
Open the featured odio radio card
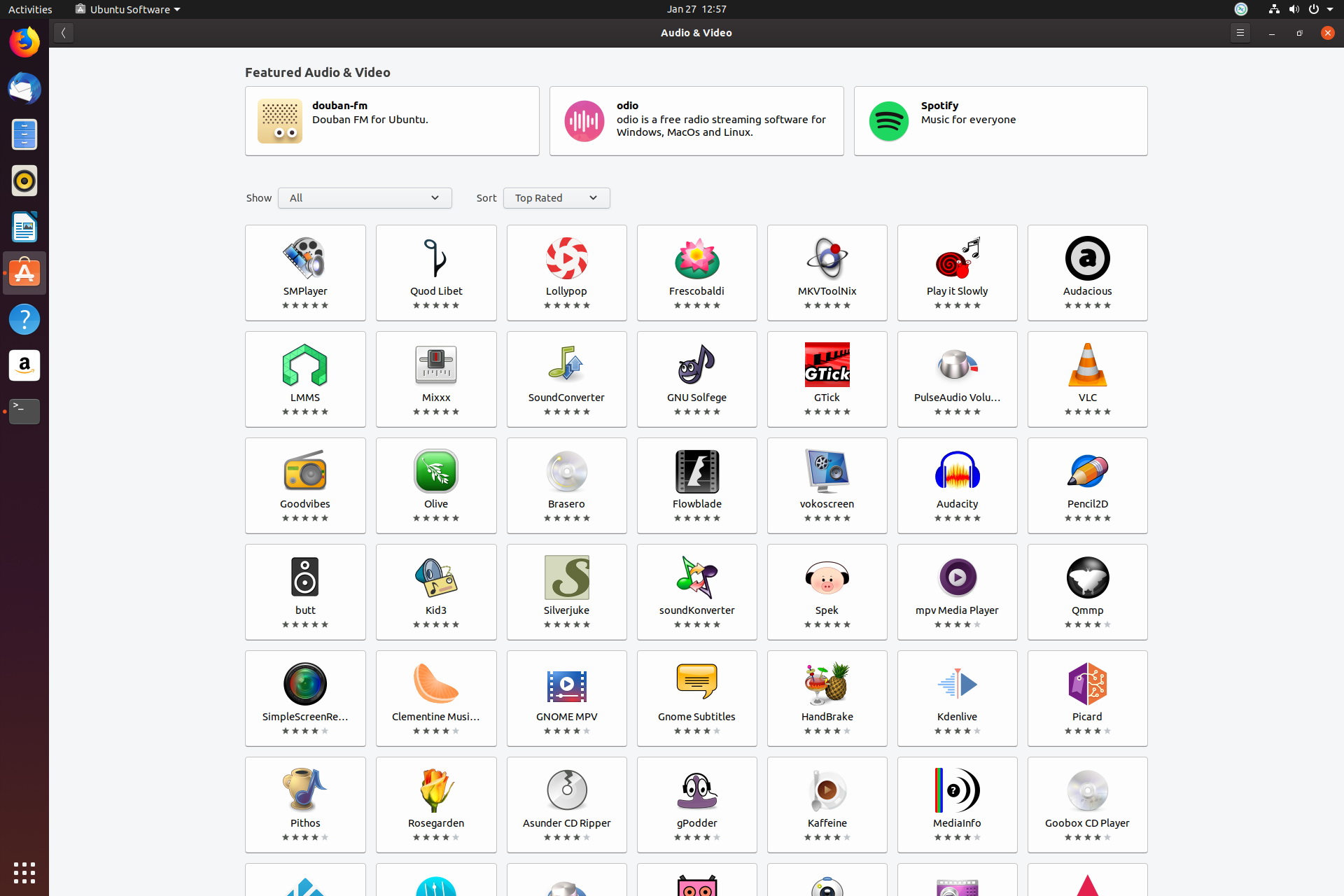point(696,121)
